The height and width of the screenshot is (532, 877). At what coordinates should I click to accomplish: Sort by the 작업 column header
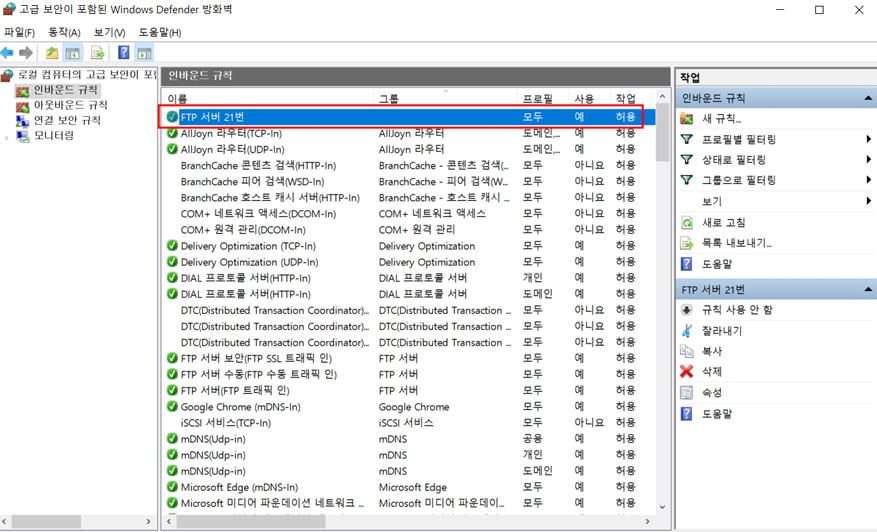pos(631,98)
